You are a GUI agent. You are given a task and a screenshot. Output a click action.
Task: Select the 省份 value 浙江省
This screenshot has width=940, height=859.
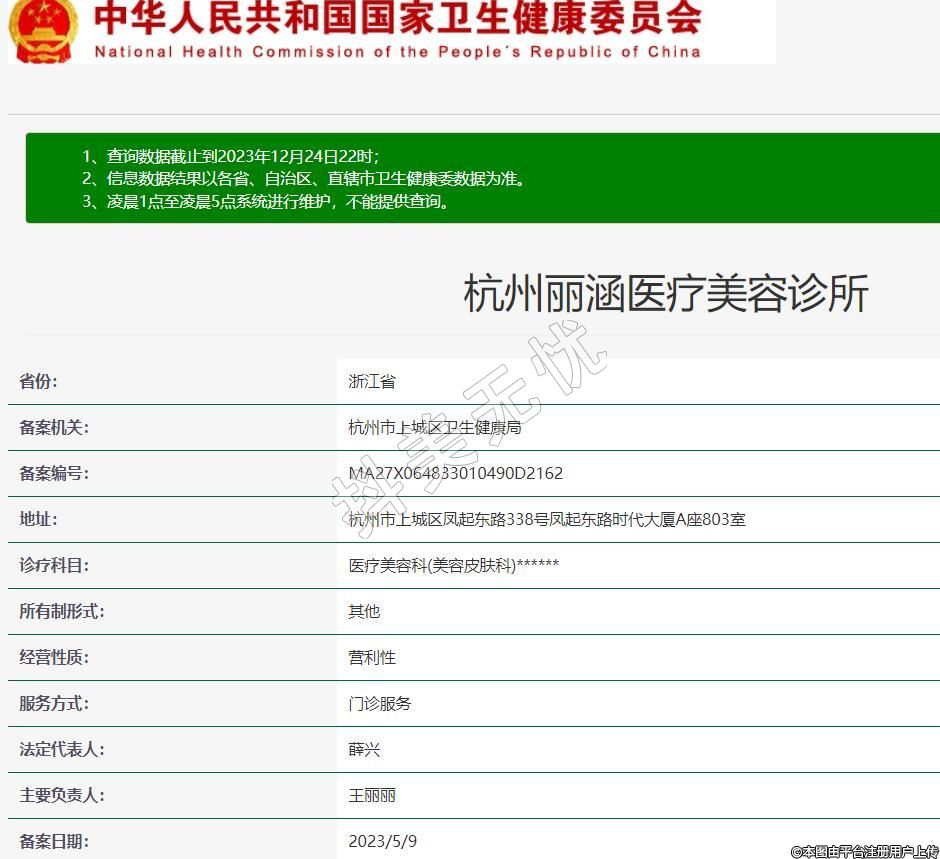pyautogui.click(x=372, y=382)
